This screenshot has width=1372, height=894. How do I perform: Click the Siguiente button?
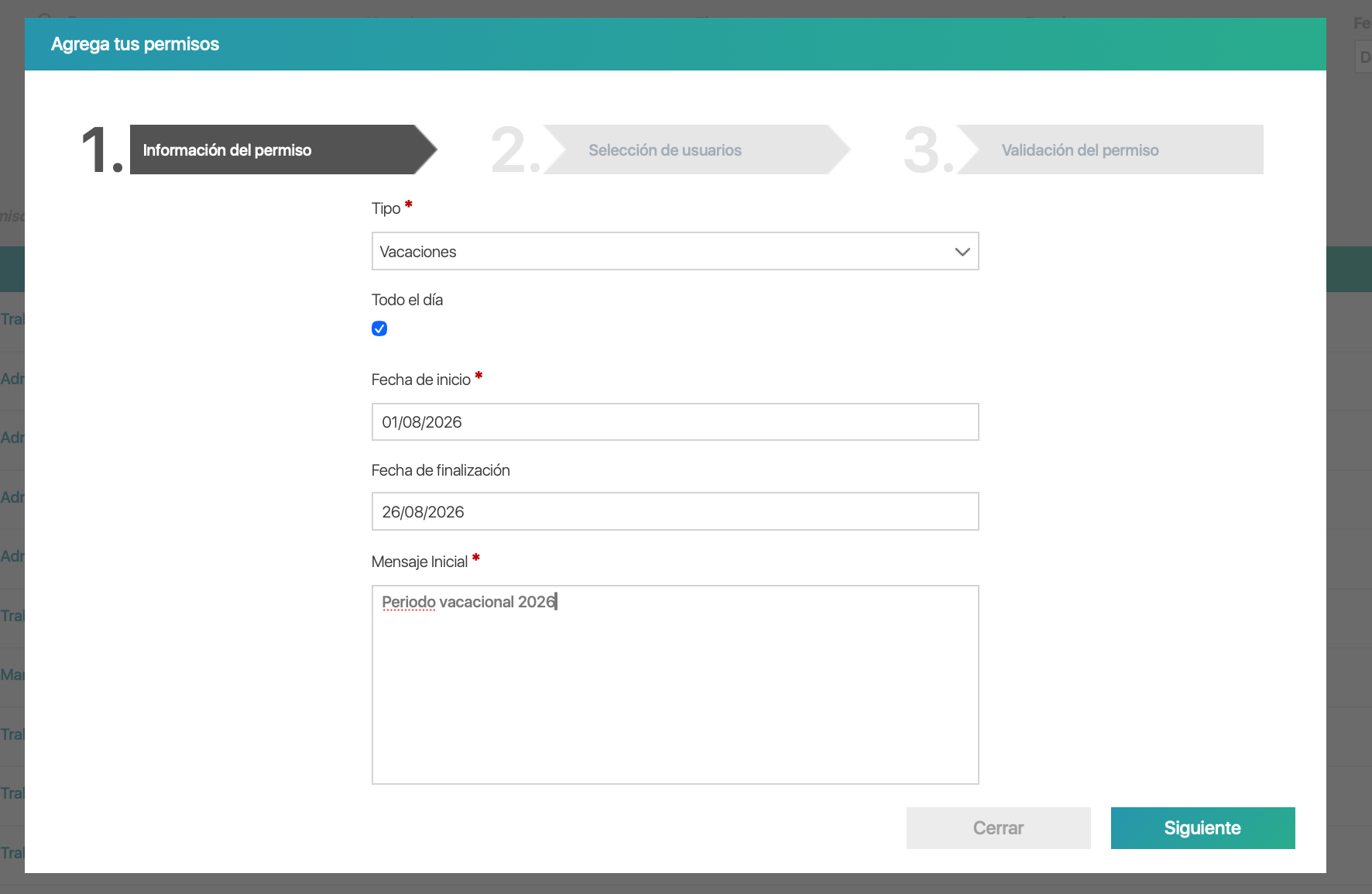coord(1202,828)
